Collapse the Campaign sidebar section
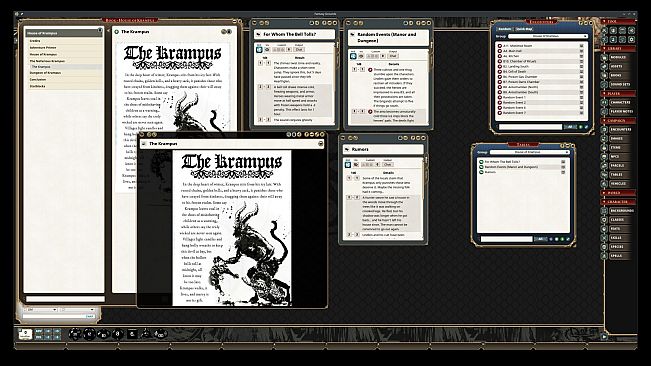The width and height of the screenshot is (651, 366). (x=618, y=121)
